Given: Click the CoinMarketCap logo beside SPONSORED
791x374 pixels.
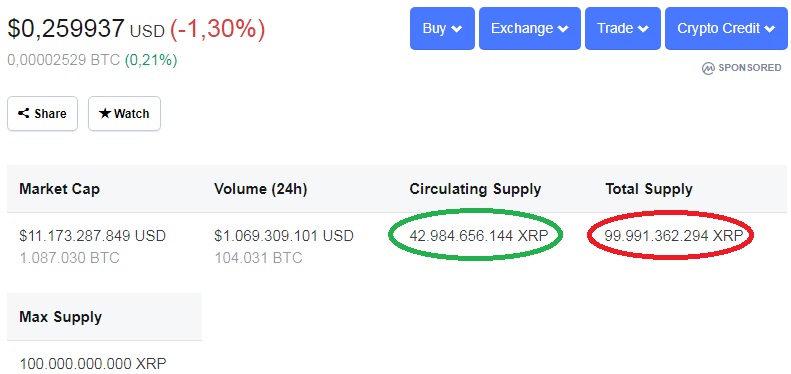Looking at the screenshot, I should point(708,68).
